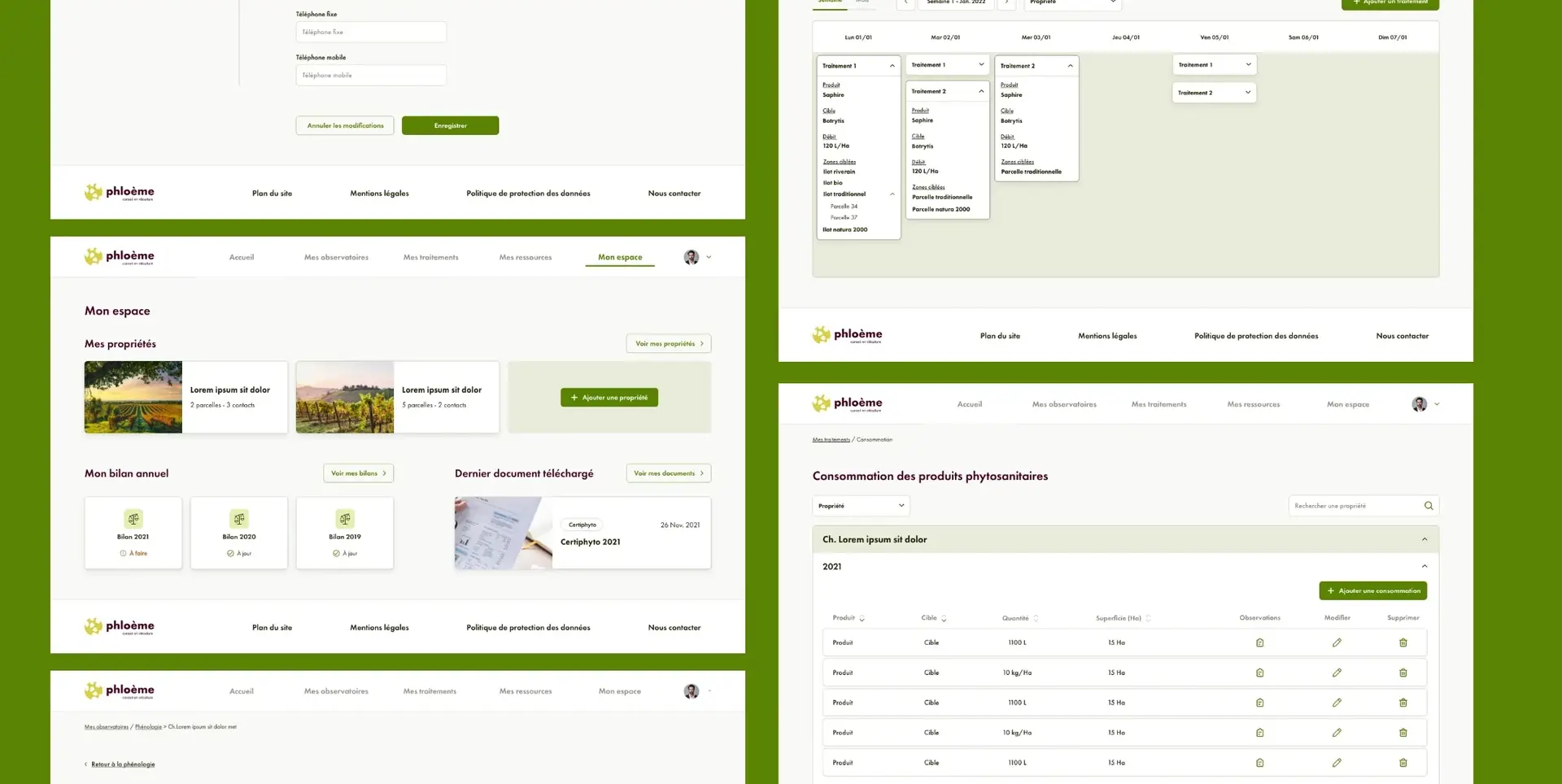Click Voir mes propriétés button
The image size is (1562, 784).
click(669, 343)
